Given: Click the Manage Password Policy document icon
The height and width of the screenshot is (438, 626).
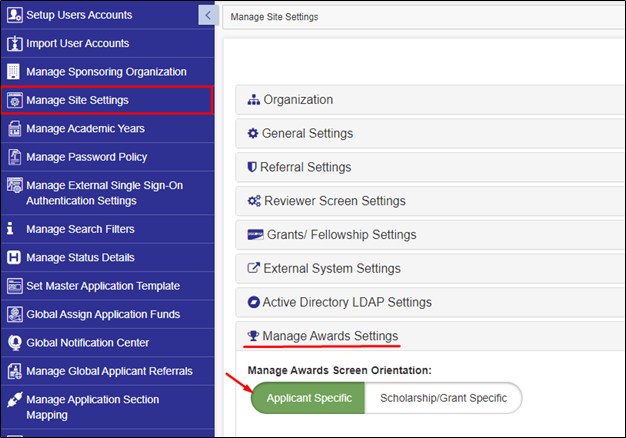Looking at the screenshot, I should [15, 157].
